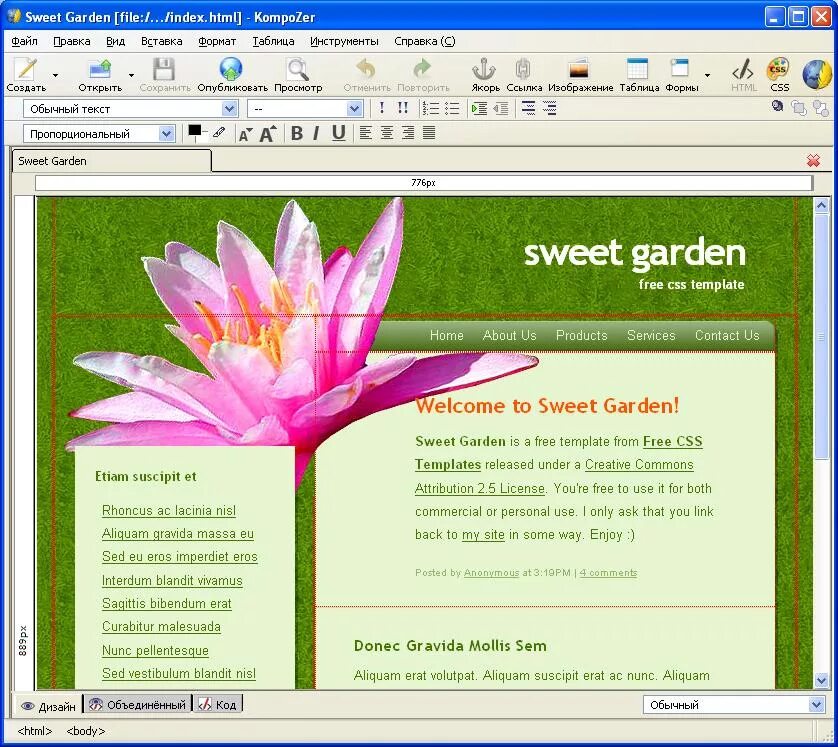Open the Таблица menu
Screen dimensions: 838x747
(x=273, y=41)
